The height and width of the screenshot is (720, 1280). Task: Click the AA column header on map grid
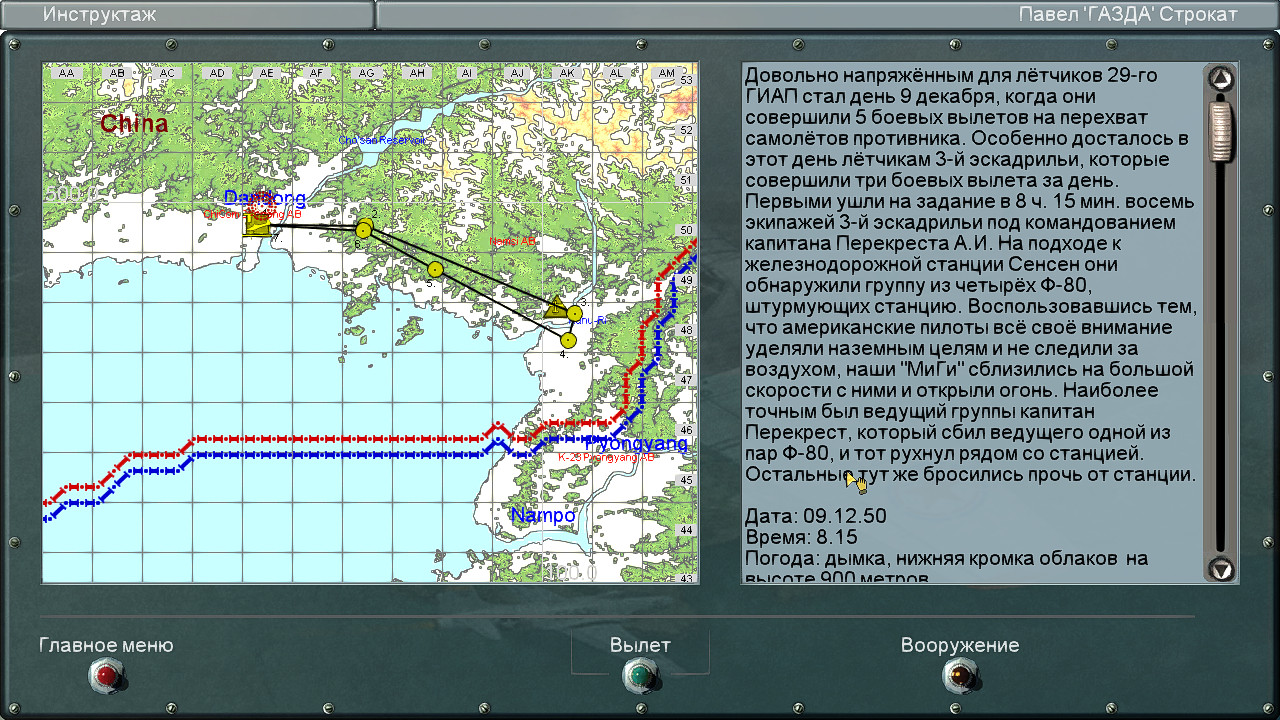pos(67,73)
